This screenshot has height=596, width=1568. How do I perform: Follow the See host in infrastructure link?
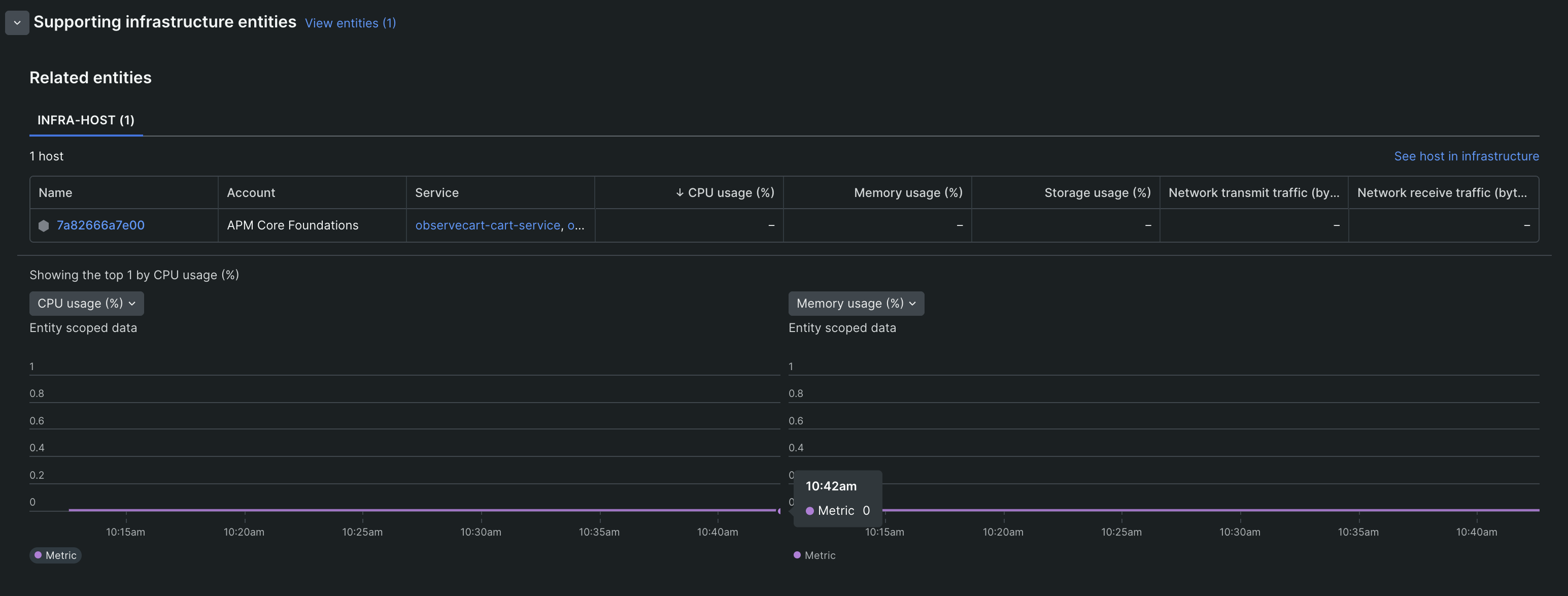coord(1467,156)
